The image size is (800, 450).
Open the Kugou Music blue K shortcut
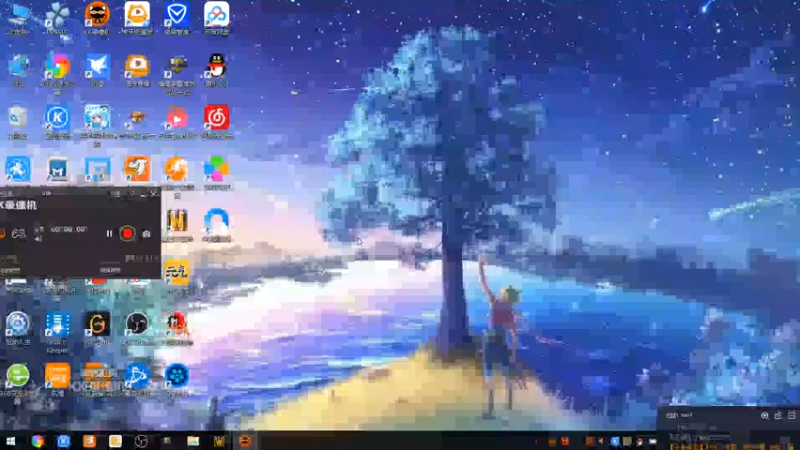57,118
